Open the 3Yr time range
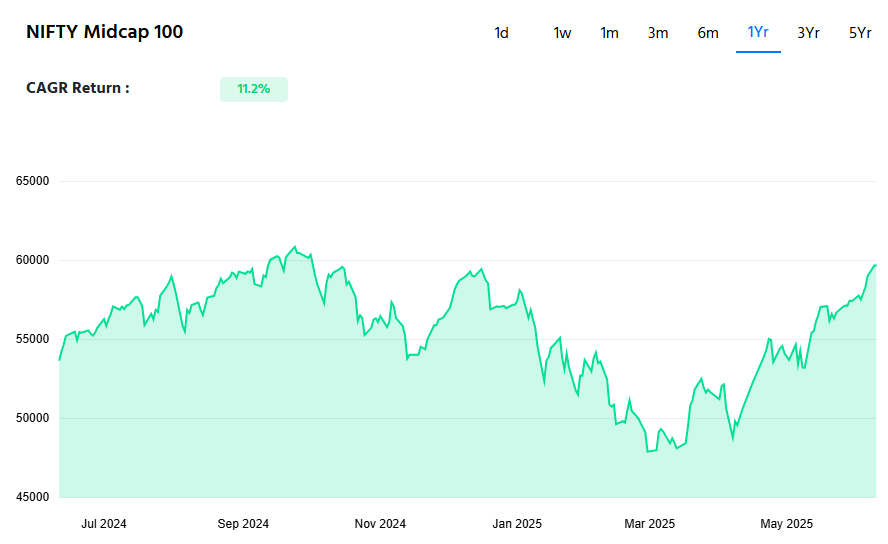The width and height of the screenshot is (888, 544). tap(808, 33)
